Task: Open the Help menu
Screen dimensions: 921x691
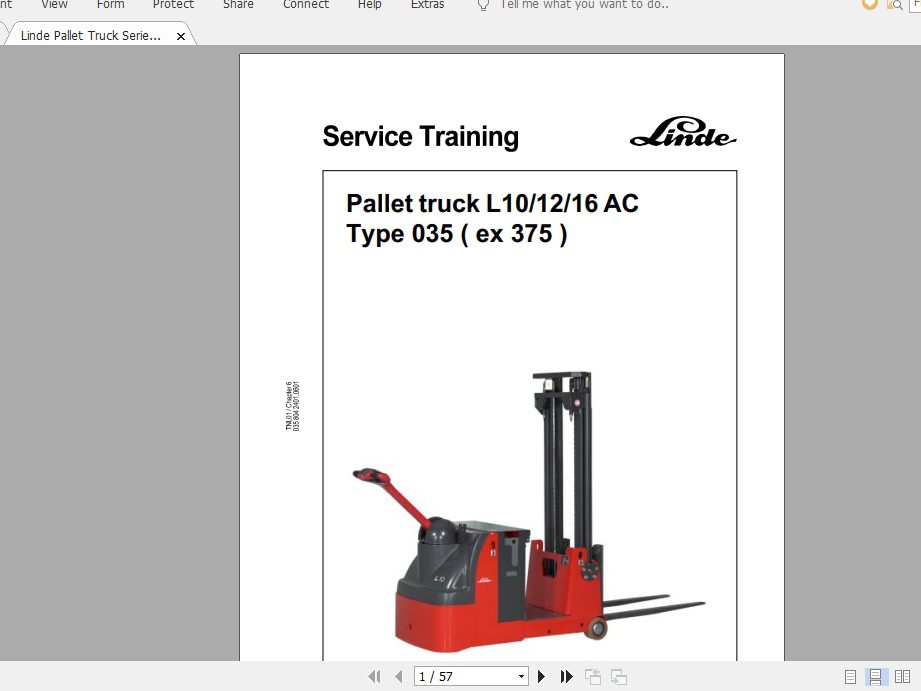Action: (369, 5)
